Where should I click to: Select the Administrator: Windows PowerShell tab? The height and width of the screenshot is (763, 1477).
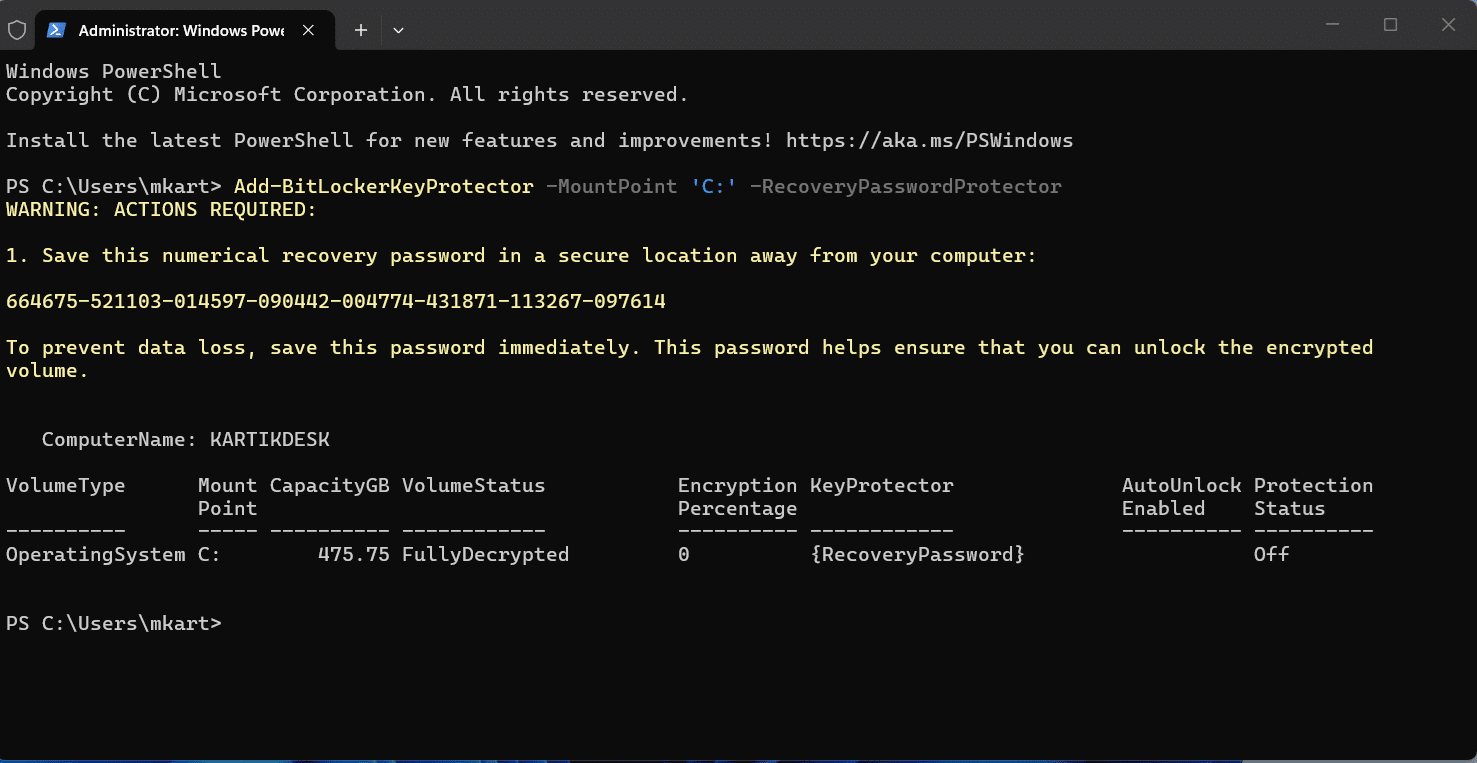click(180, 30)
